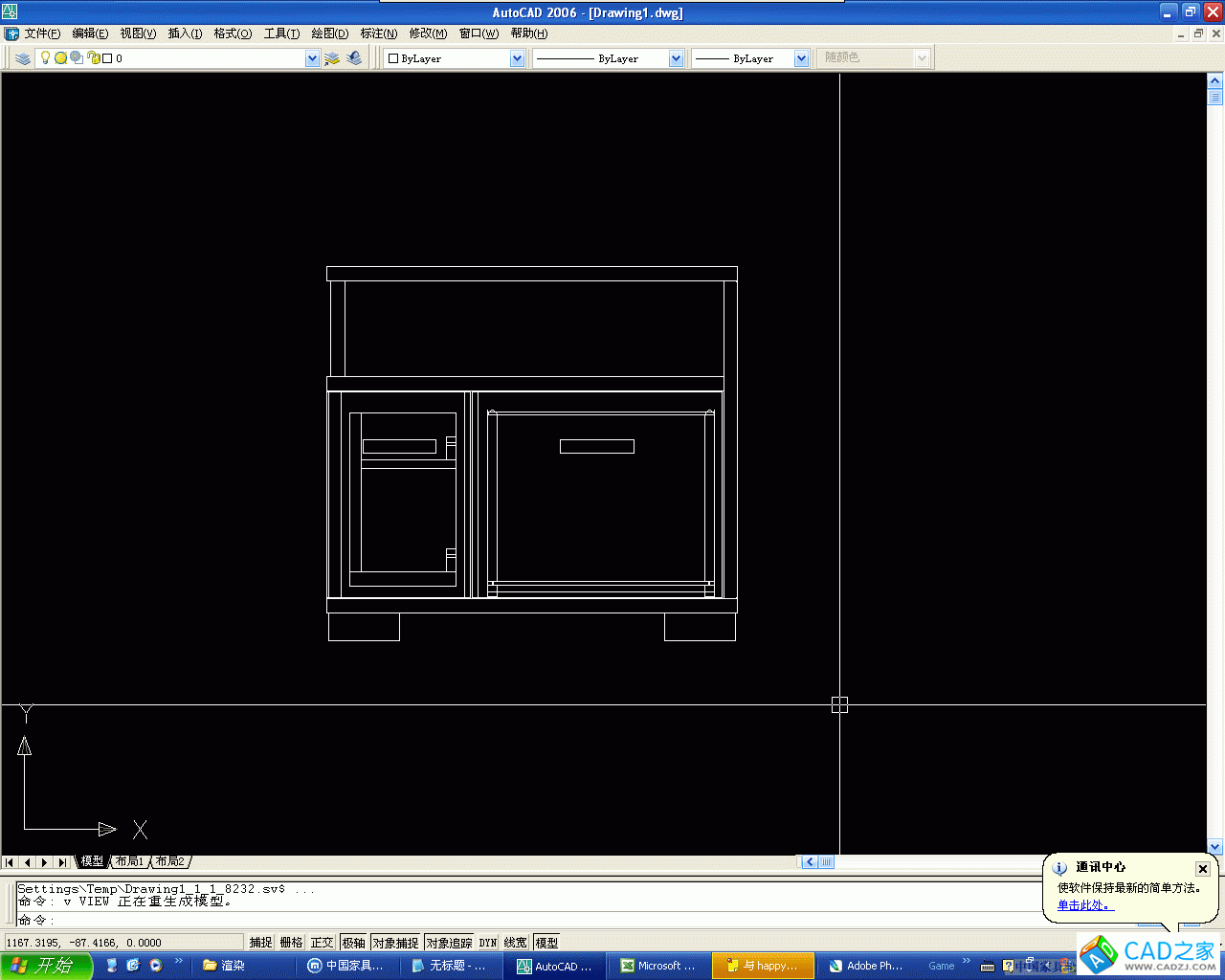1225x980 pixels.
Task: Switch to the 布局1 tab
Action: click(128, 861)
